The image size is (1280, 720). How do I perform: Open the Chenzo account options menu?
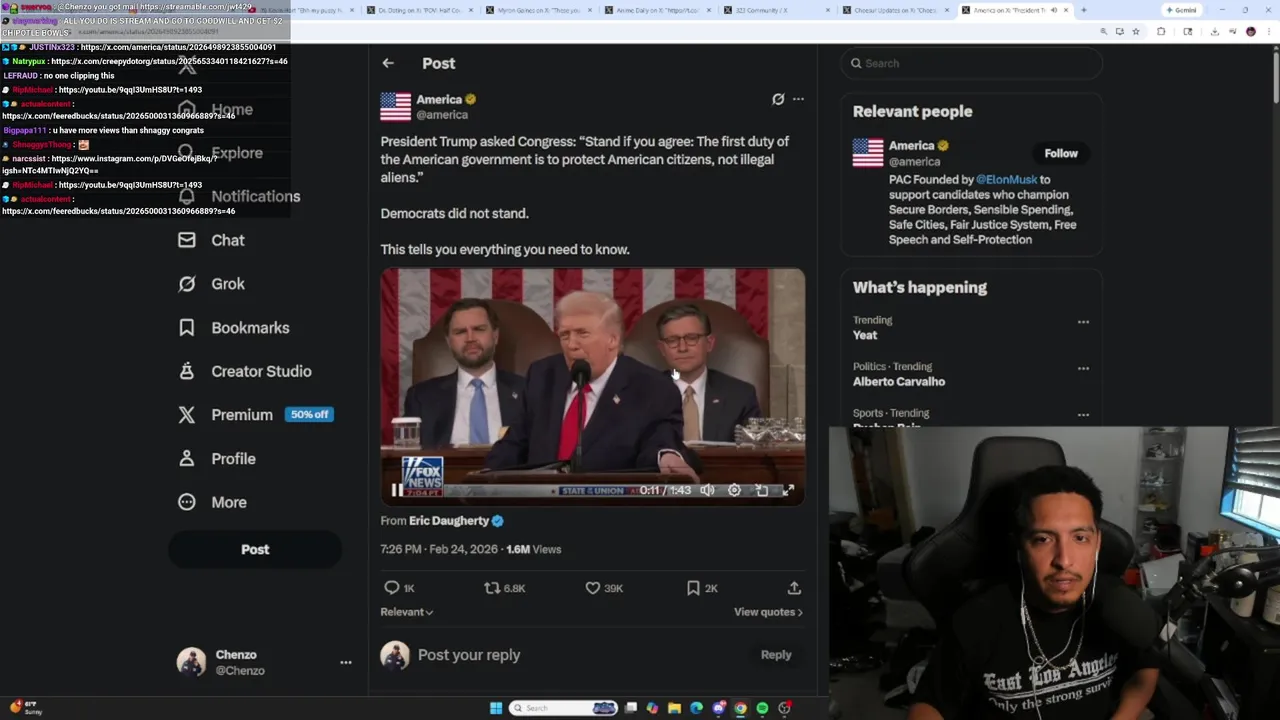coord(346,662)
